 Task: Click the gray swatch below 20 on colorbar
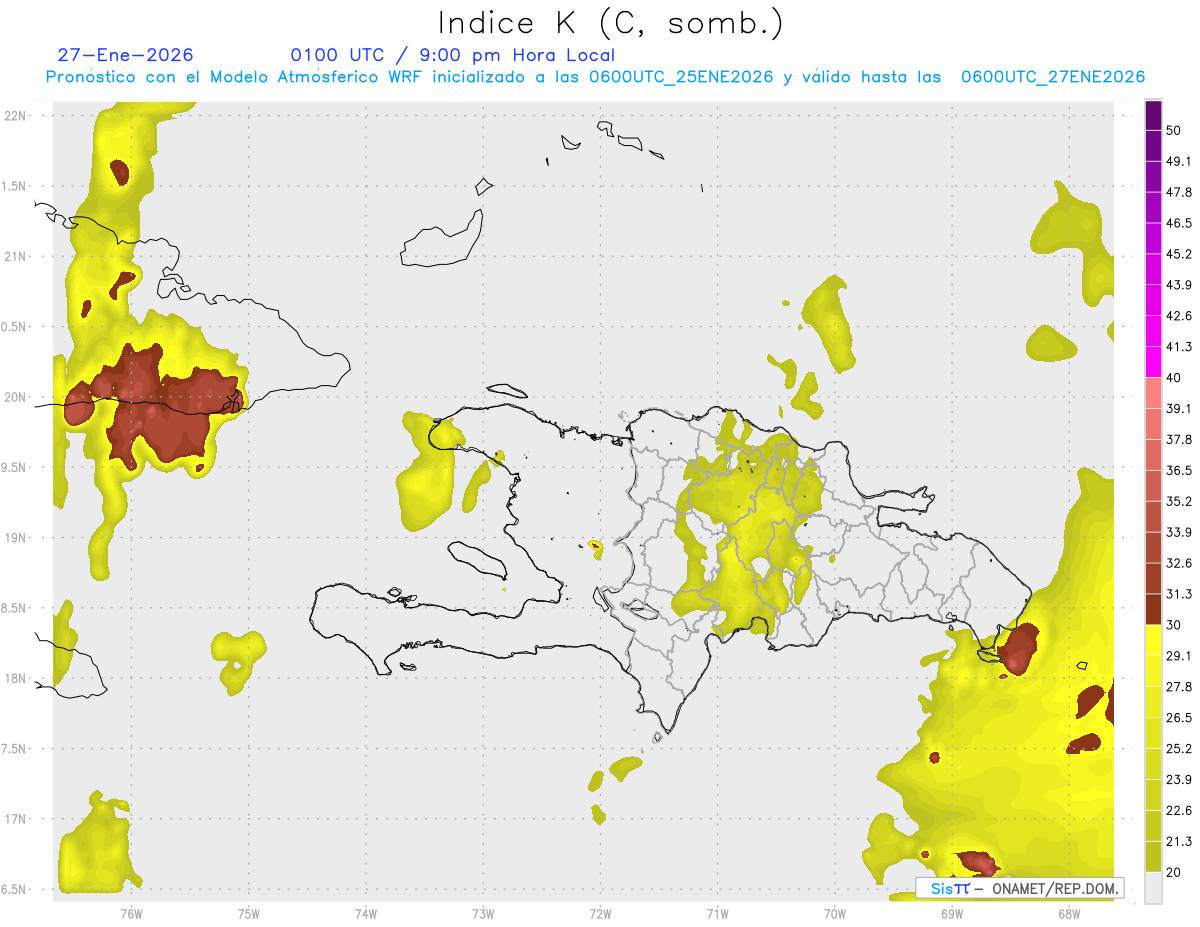[1153, 888]
